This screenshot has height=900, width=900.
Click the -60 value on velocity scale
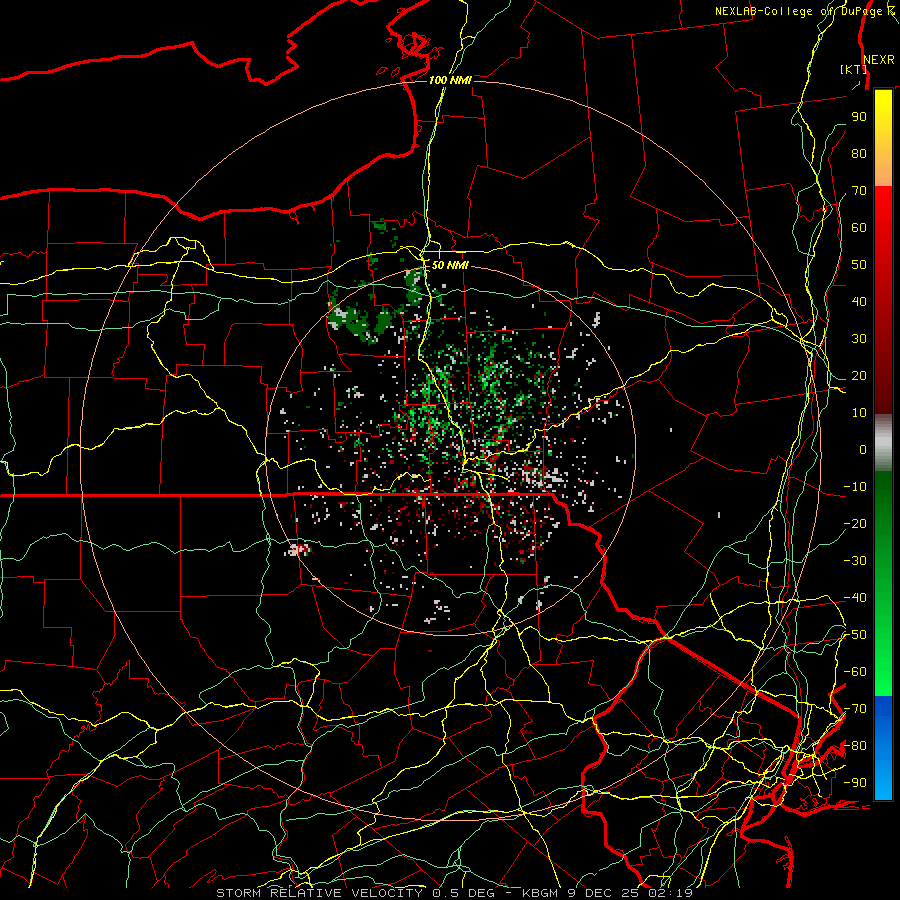pyautogui.click(x=855, y=672)
